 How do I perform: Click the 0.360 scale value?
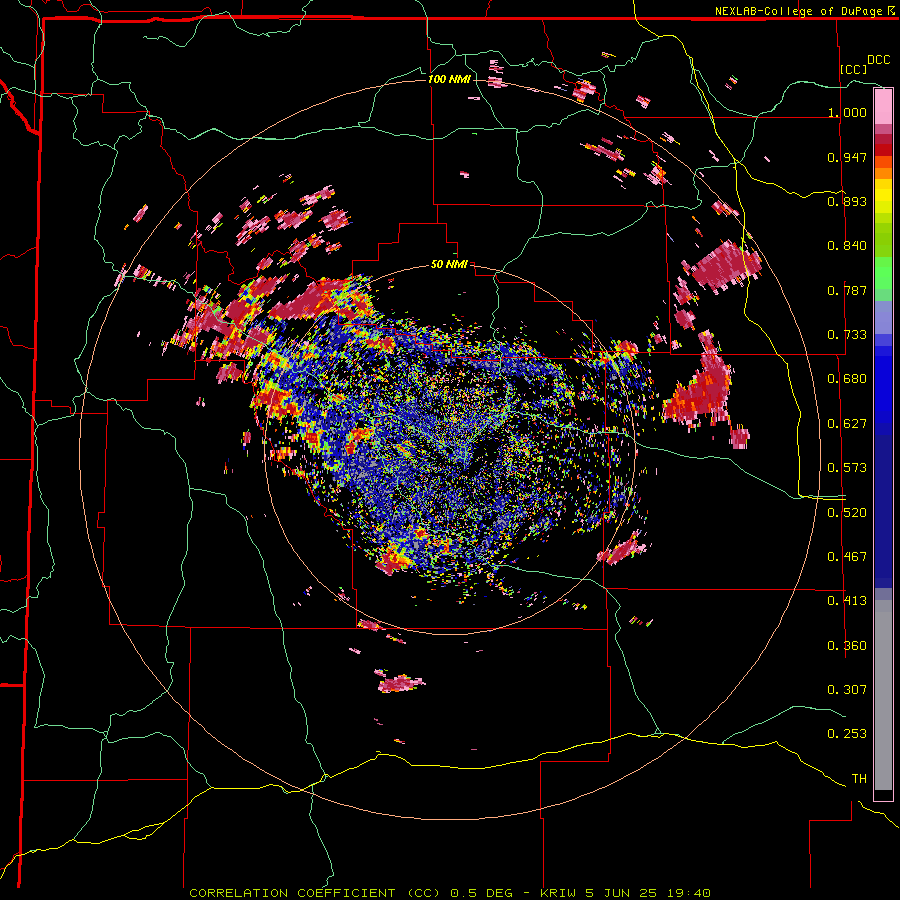pos(847,646)
